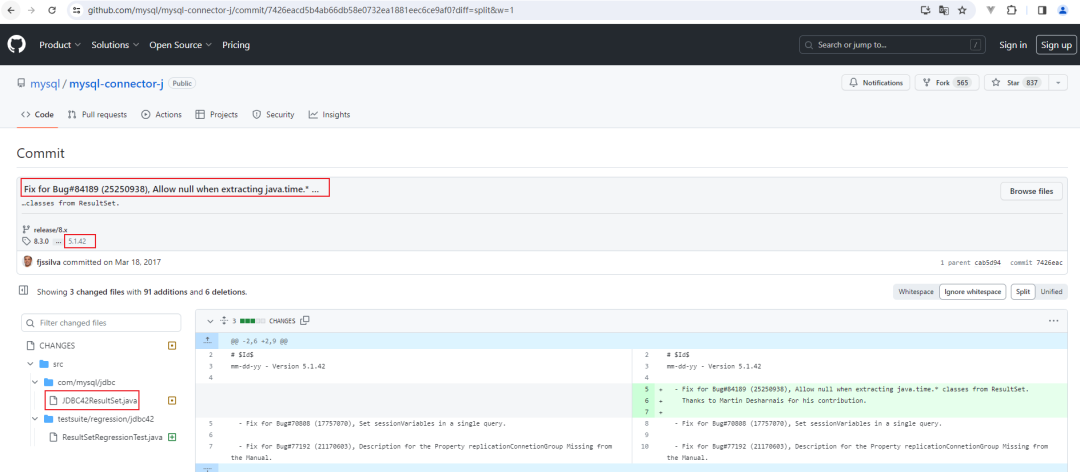Image resolution: width=1080 pixels, height=472 pixels.
Task: Click the gray V extension icon
Action: 991,10
